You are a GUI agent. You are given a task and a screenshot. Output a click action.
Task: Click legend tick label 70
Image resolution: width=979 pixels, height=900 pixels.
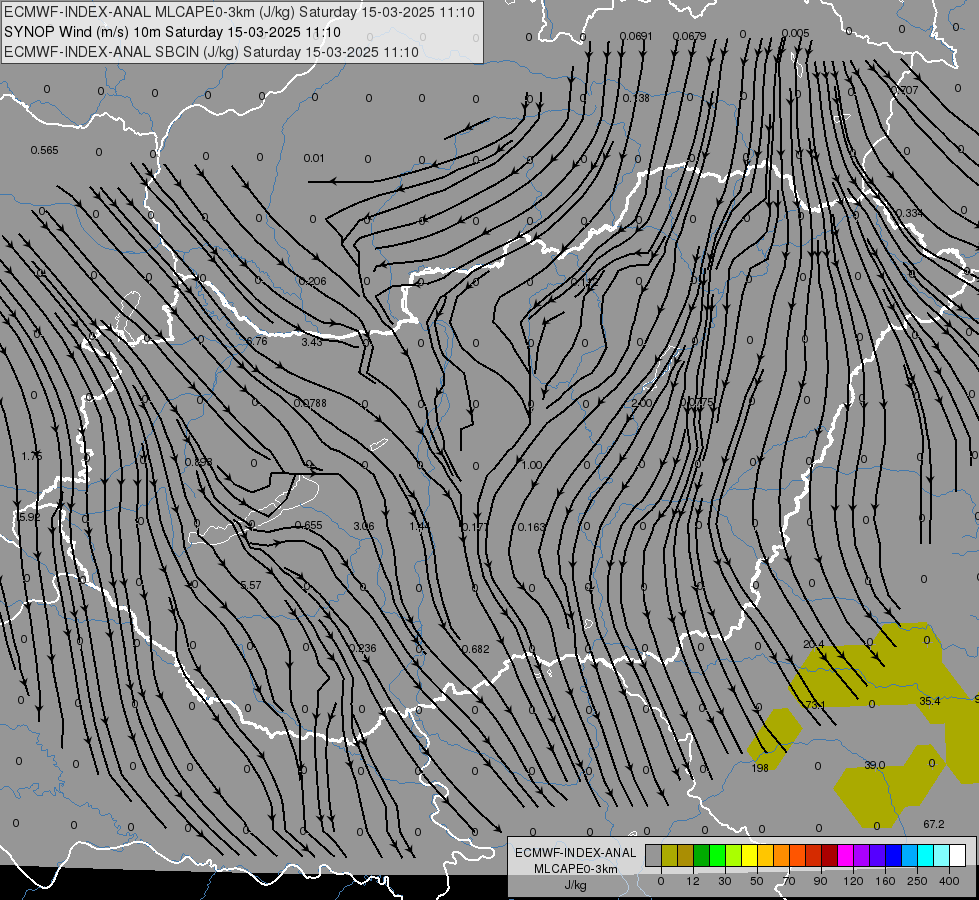[x=789, y=881]
